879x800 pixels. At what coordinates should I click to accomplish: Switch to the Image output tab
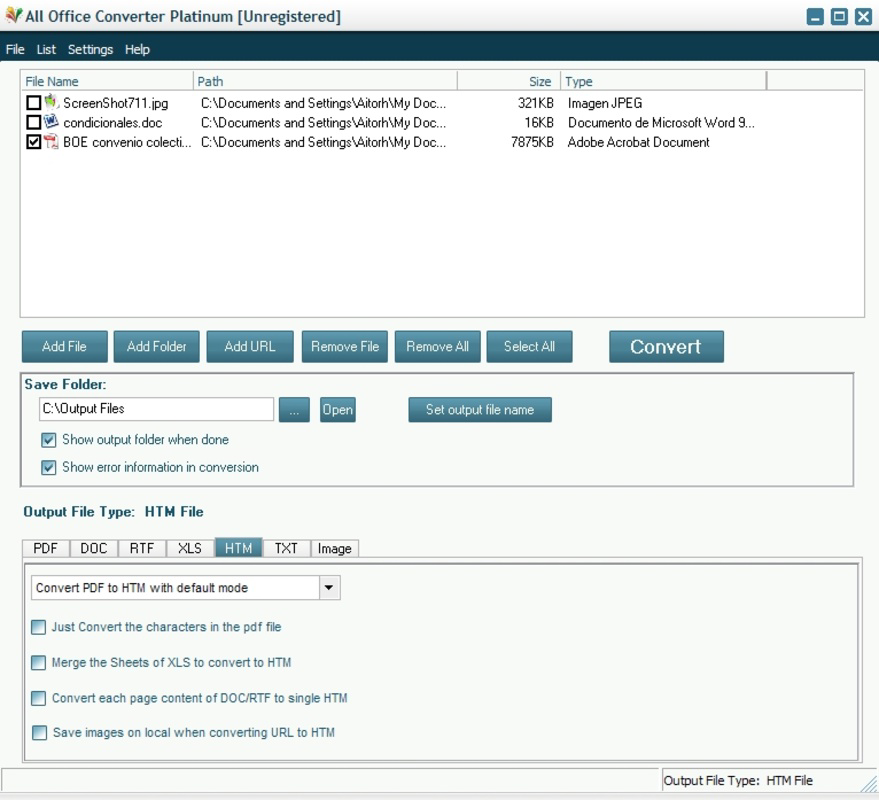click(335, 548)
